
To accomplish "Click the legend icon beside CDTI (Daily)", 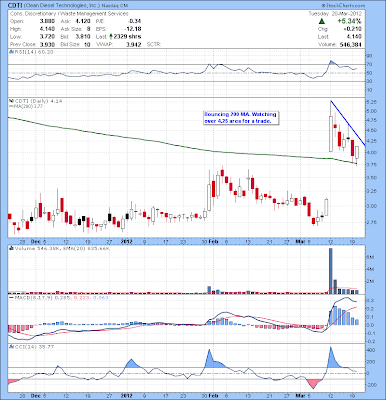I will point(11,101).
